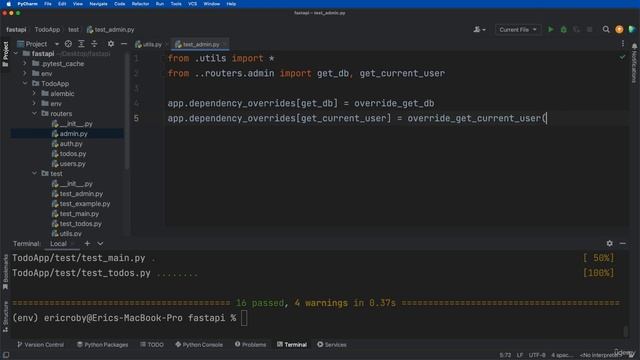Hide the Terminal panel with minus icon

[622, 243]
